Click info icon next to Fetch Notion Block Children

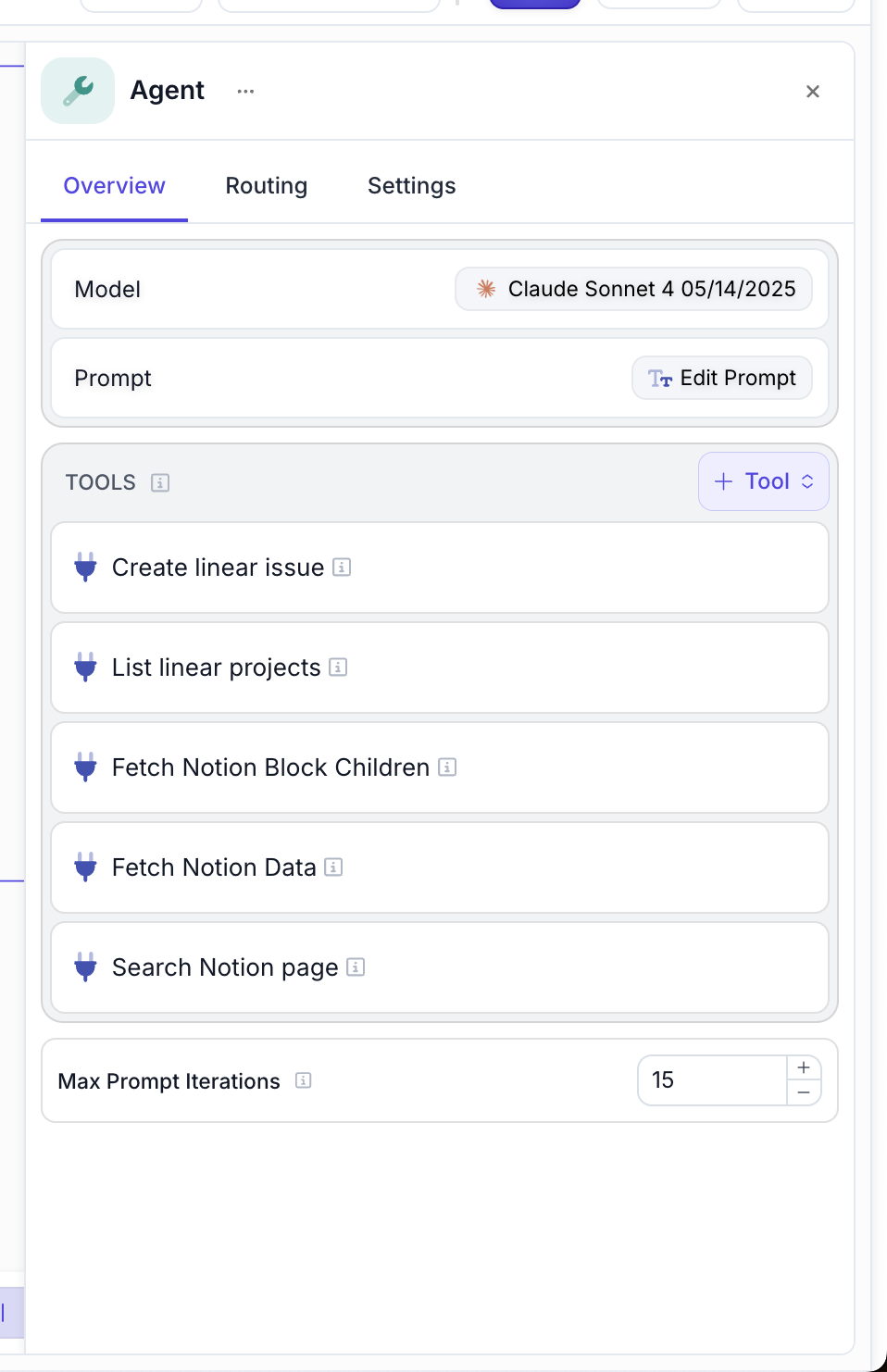[x=447, y=767]
